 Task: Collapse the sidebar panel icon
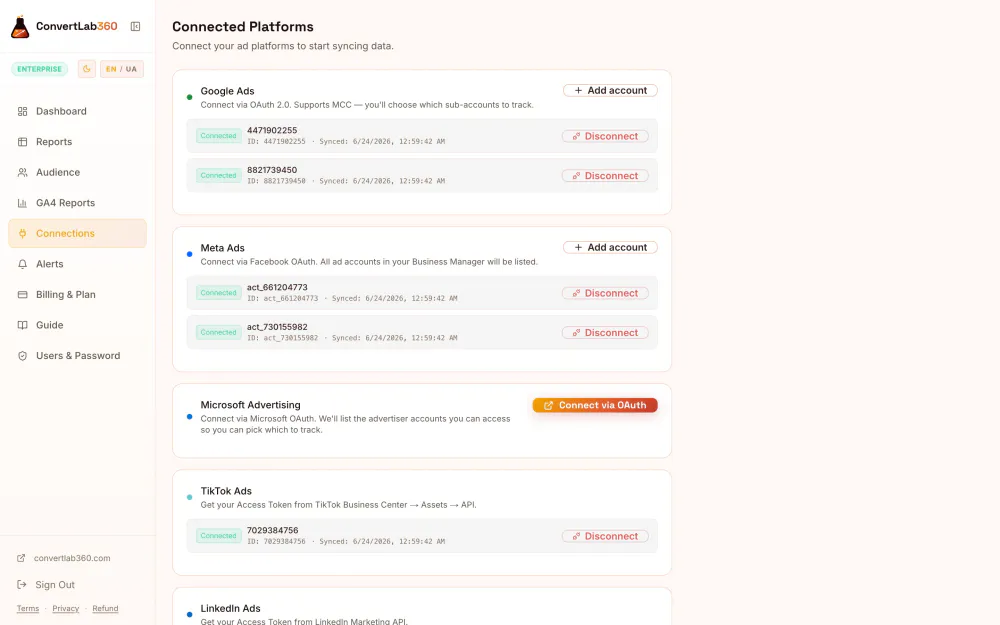135,26
